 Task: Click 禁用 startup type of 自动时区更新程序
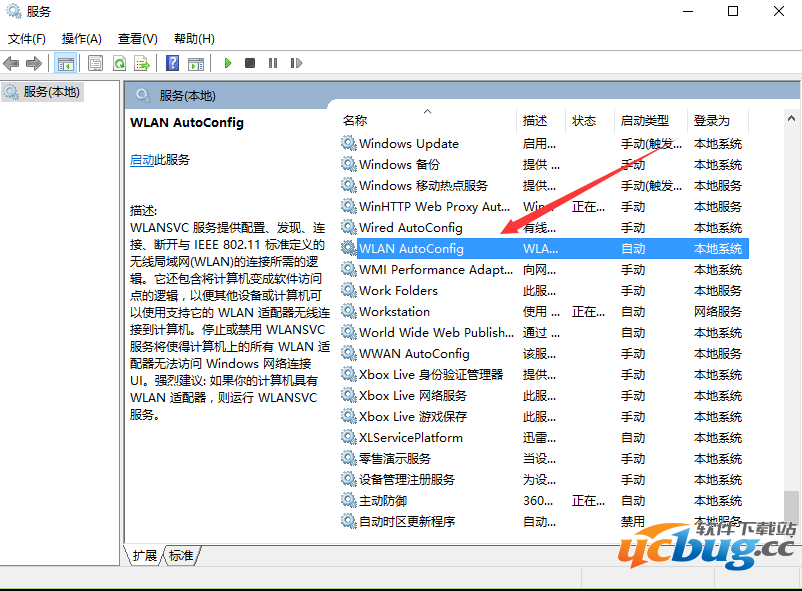pyautogui.click(x=633, y=521)
